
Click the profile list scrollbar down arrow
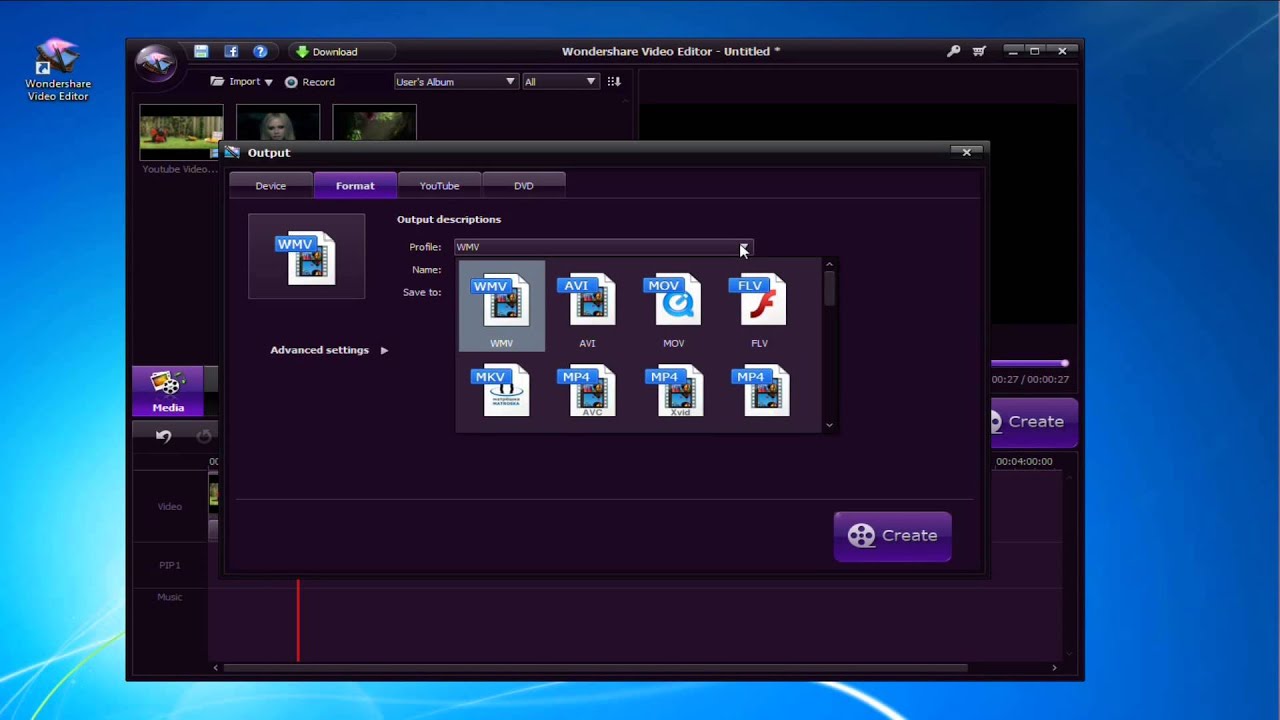pyautogui.click(x=829, y=425)
